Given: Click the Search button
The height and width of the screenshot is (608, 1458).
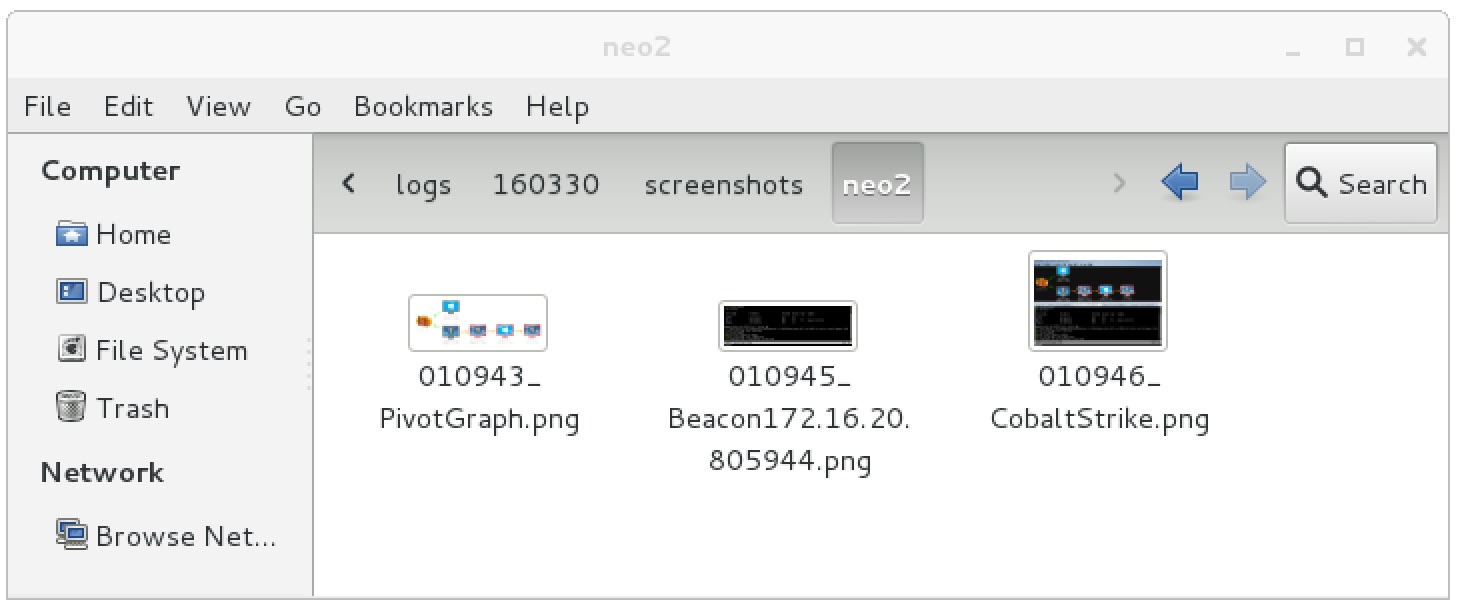Looking at the screenshot, I should click(x=1360, y=184).
